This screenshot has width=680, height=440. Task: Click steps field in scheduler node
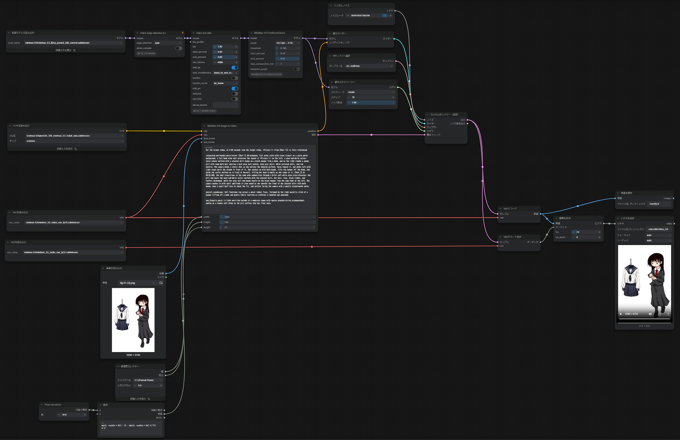coord(371,97)
